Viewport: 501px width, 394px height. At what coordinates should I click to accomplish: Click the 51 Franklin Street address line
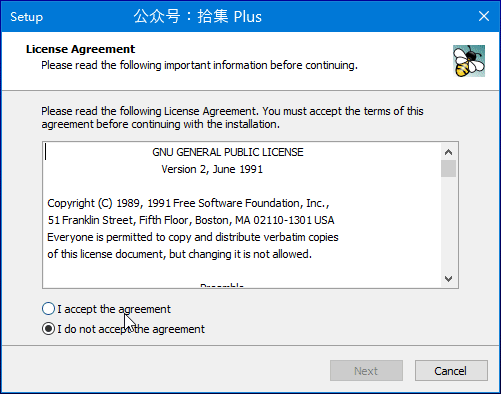191,220
